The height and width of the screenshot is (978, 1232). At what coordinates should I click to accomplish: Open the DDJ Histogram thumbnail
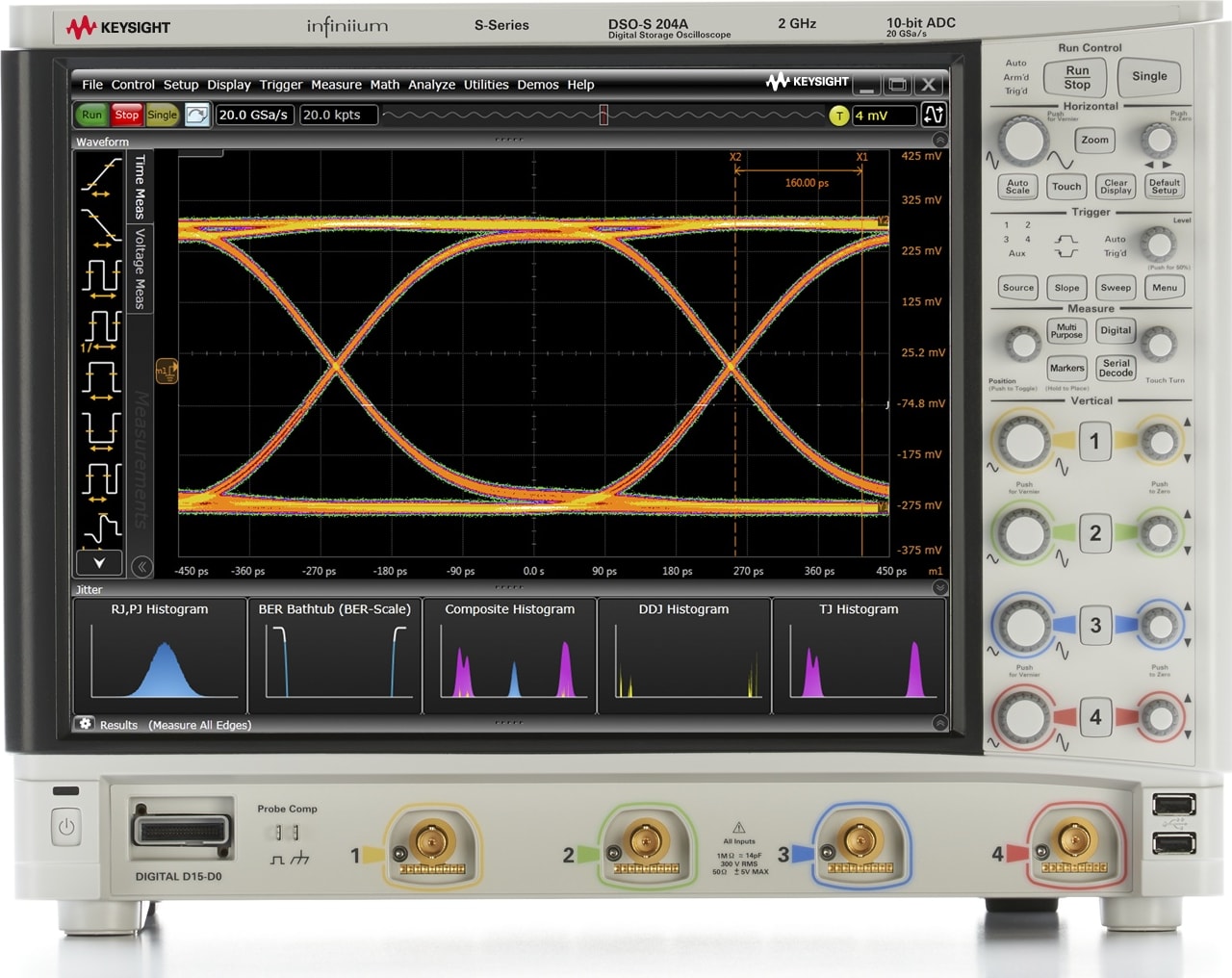point(683,656)
